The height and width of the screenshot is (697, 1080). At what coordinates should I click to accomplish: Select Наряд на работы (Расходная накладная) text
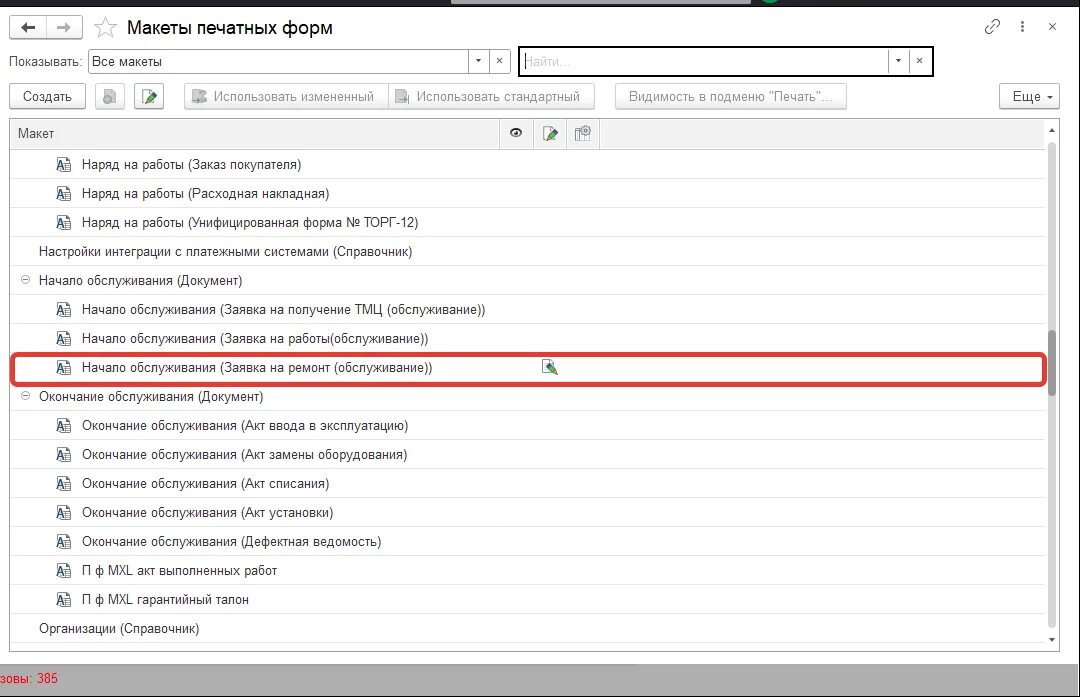click(205, 194)
